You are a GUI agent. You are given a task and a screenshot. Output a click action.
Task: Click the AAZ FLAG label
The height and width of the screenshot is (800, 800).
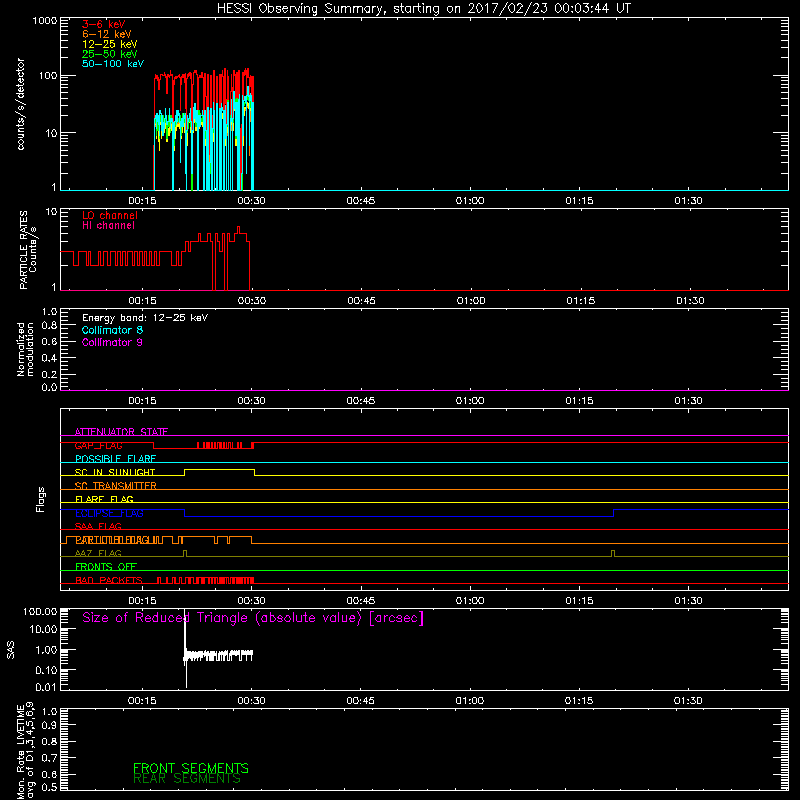98,553
